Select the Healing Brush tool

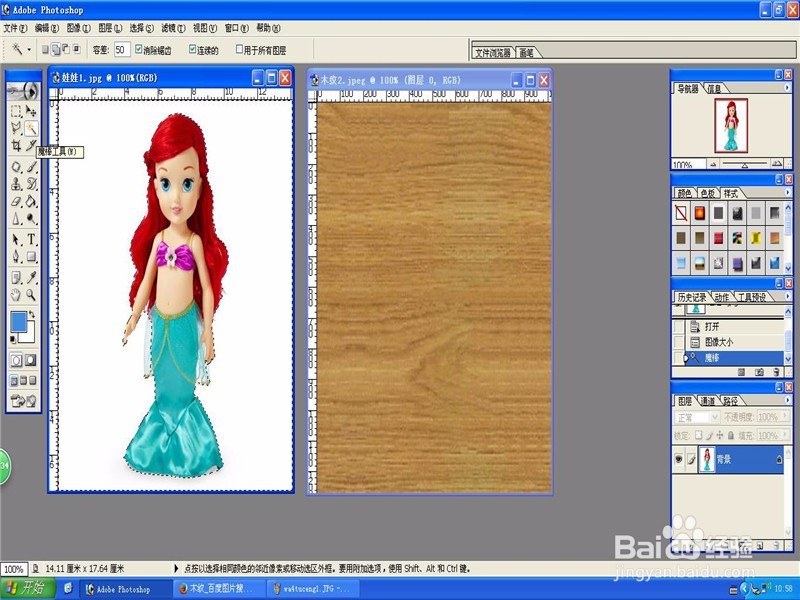click(16, 167)
